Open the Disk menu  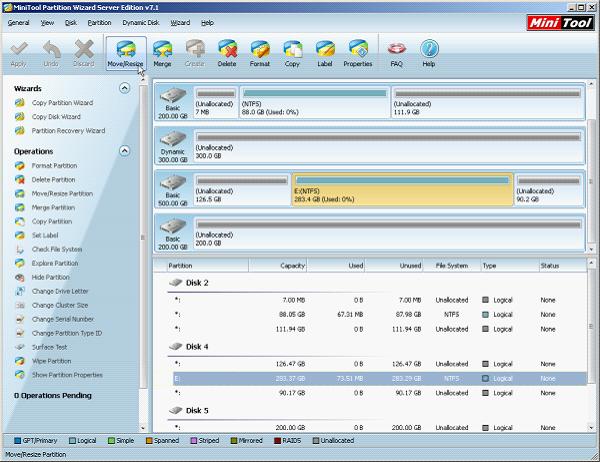tap(71, 23)
